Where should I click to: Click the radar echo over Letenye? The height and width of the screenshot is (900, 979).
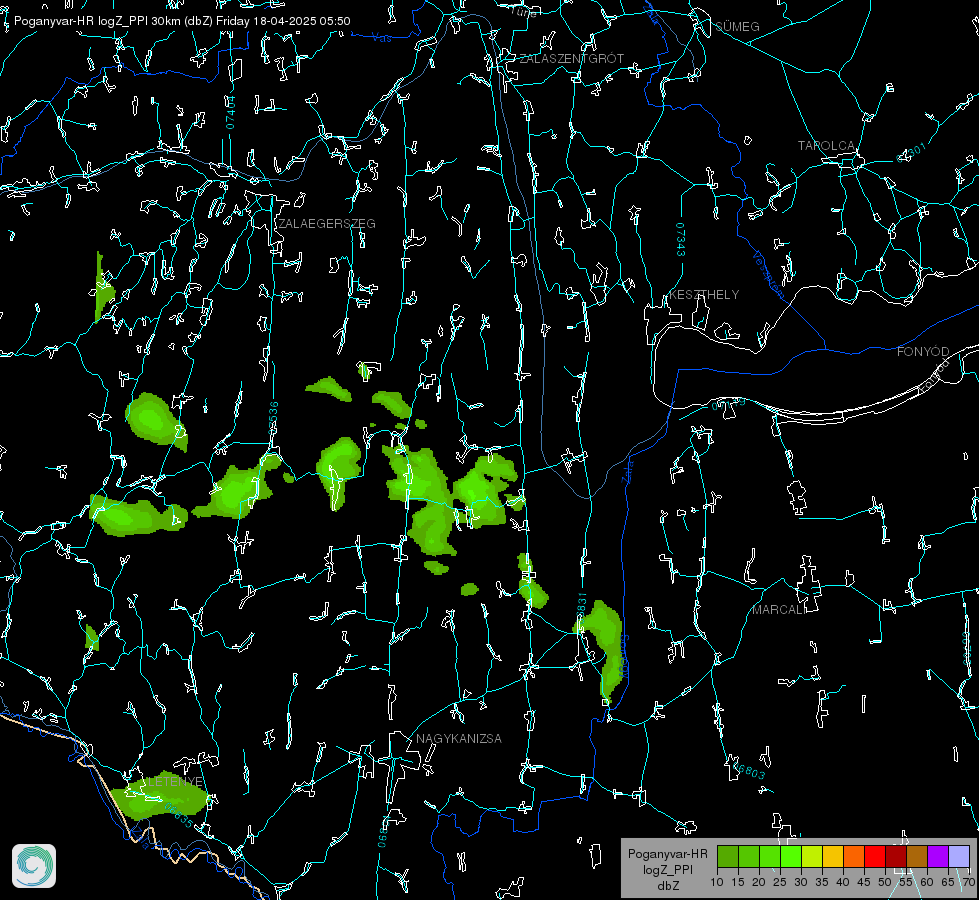160,795
